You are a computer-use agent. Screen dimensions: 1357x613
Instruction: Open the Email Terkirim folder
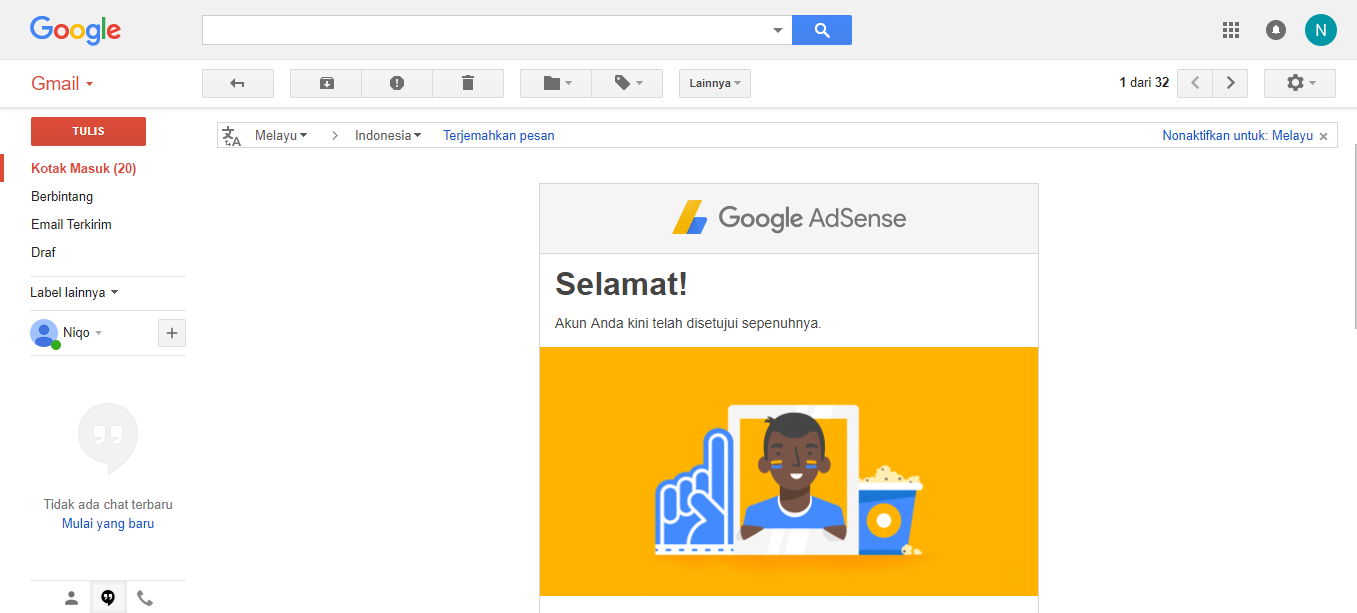click(71, 224)
